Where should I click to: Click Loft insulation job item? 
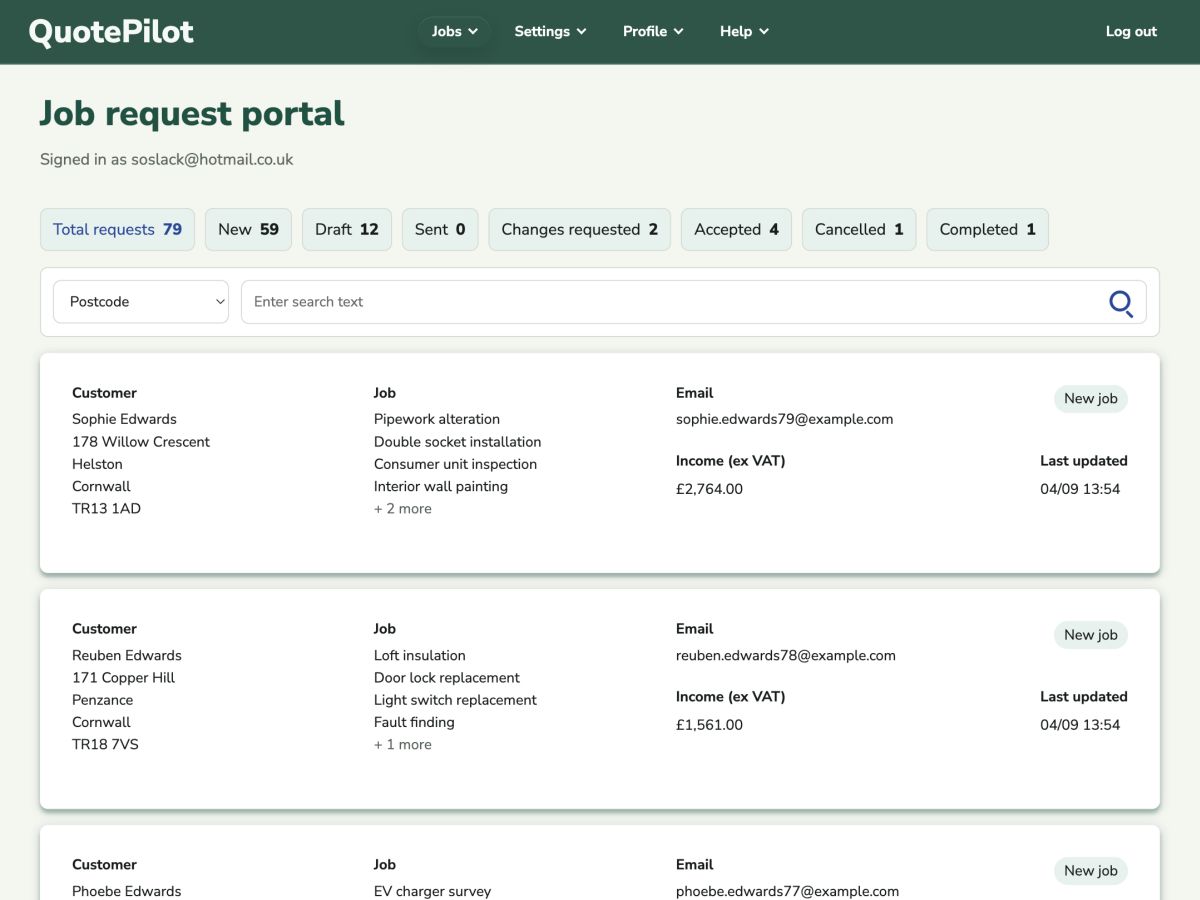click(x=420, y=655)
